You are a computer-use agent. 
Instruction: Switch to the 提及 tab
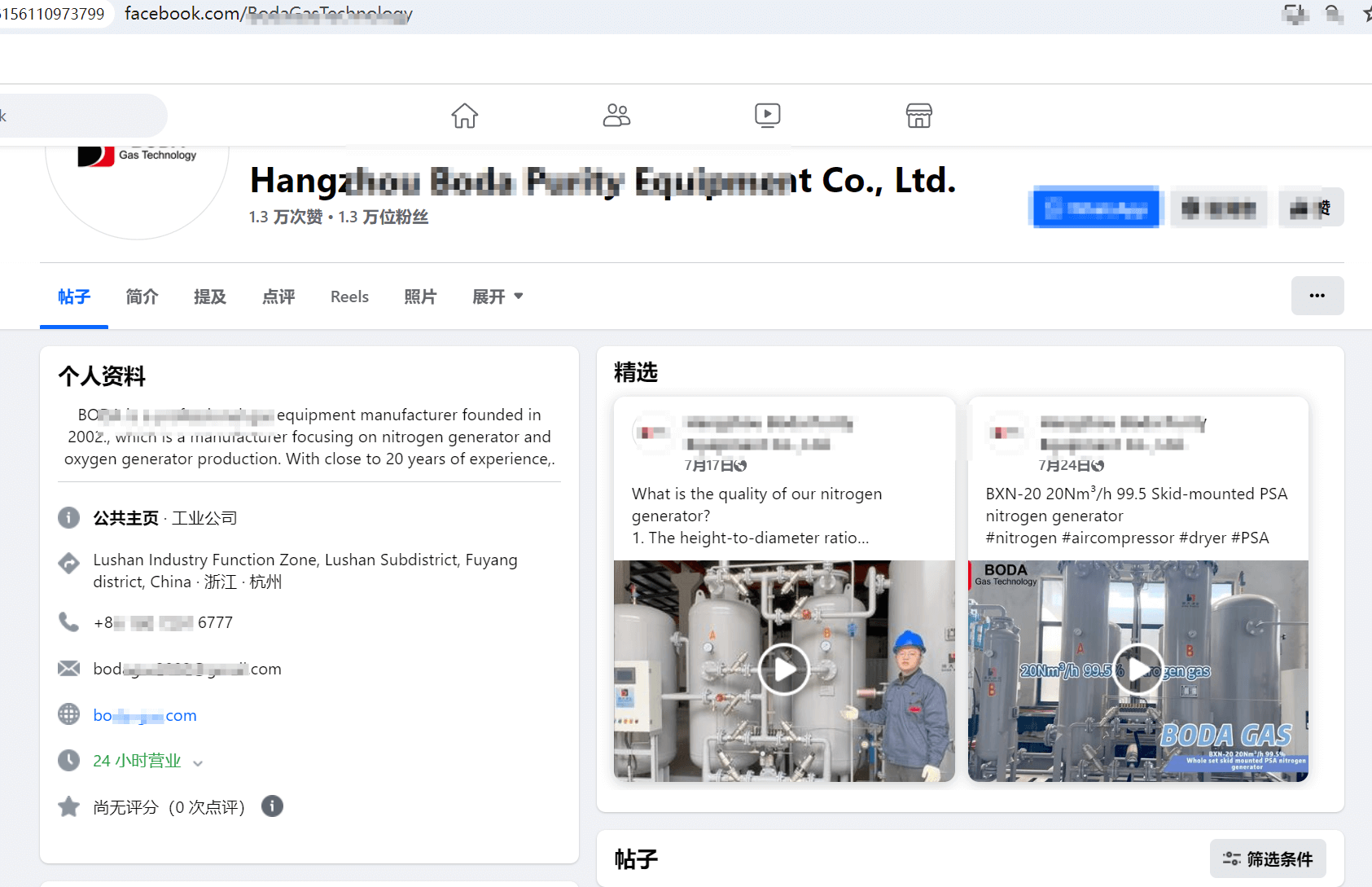click(x=210, y=296)
